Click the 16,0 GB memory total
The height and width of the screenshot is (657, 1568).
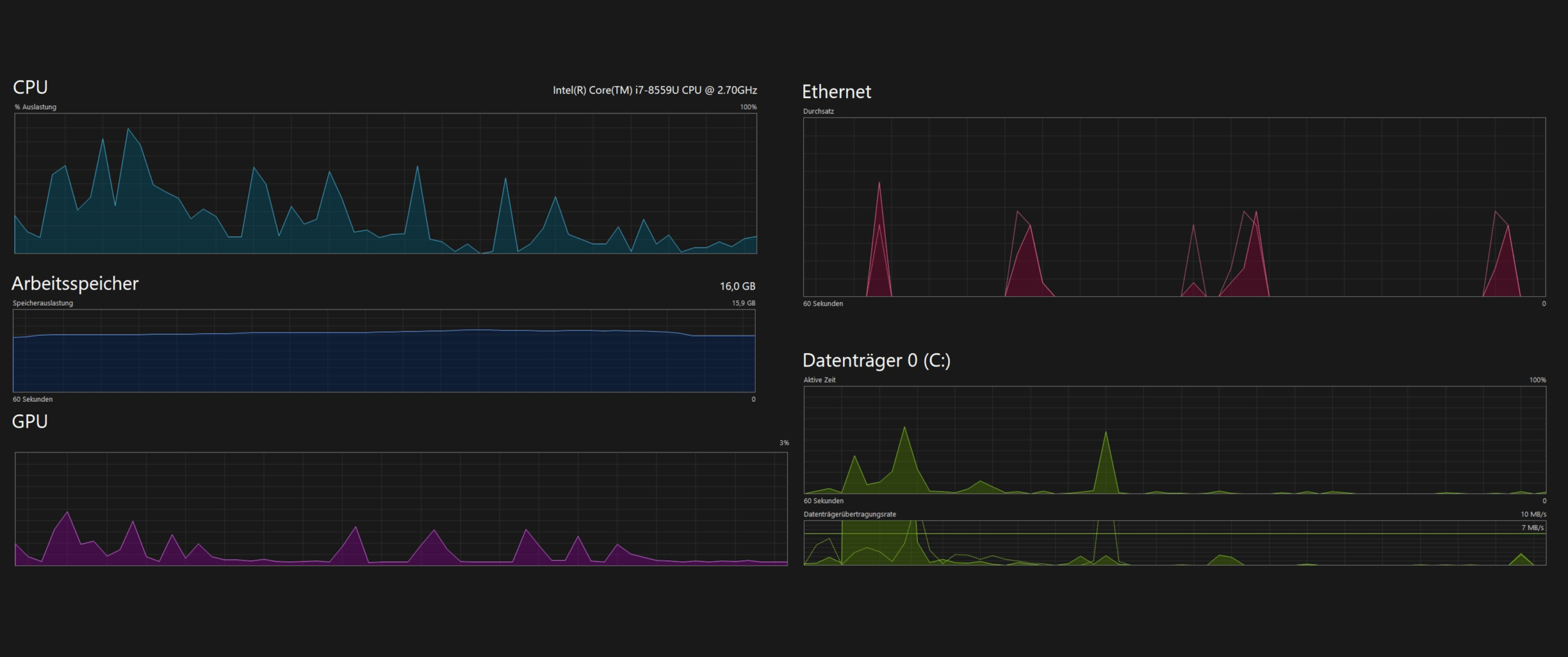coord(737,286)
